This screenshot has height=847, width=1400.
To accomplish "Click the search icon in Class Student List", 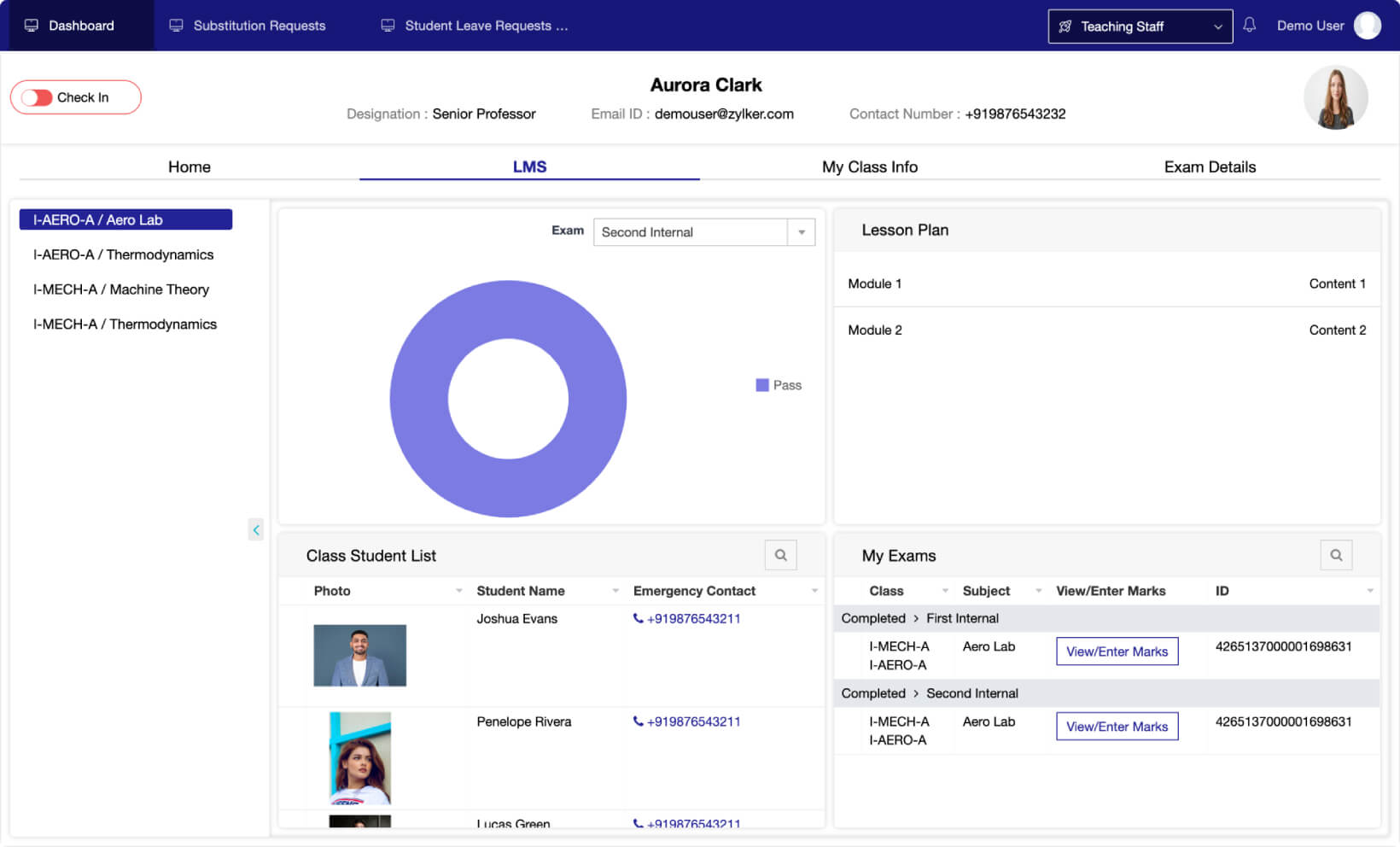I will (x=779, y=555).
